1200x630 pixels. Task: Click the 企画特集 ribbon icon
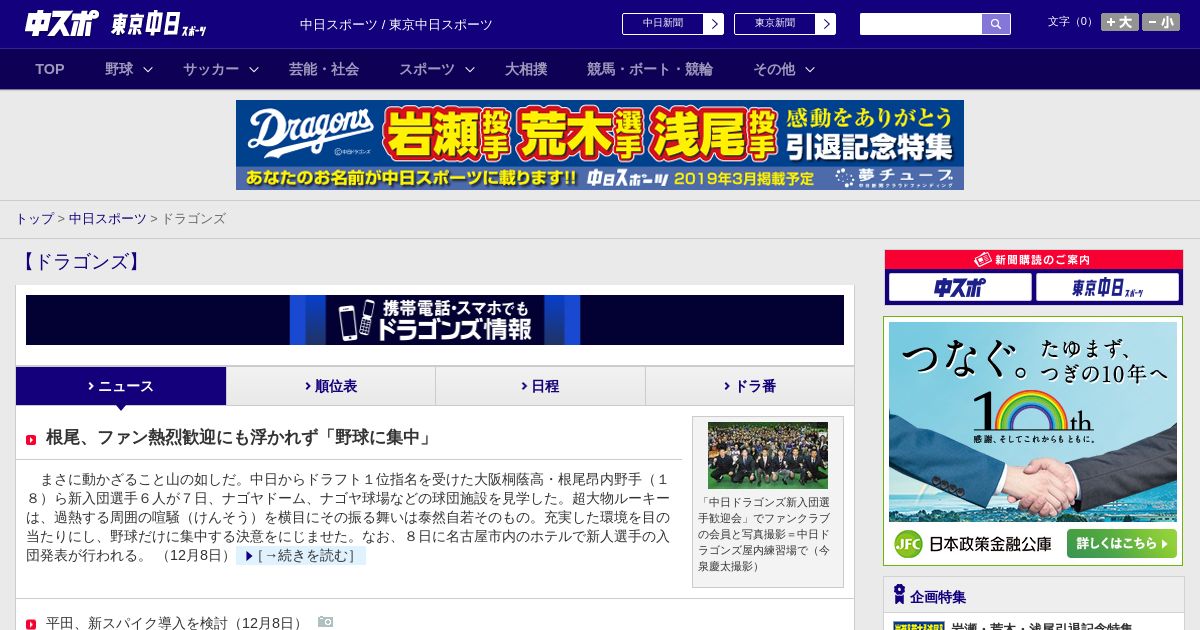click(899, 595)
